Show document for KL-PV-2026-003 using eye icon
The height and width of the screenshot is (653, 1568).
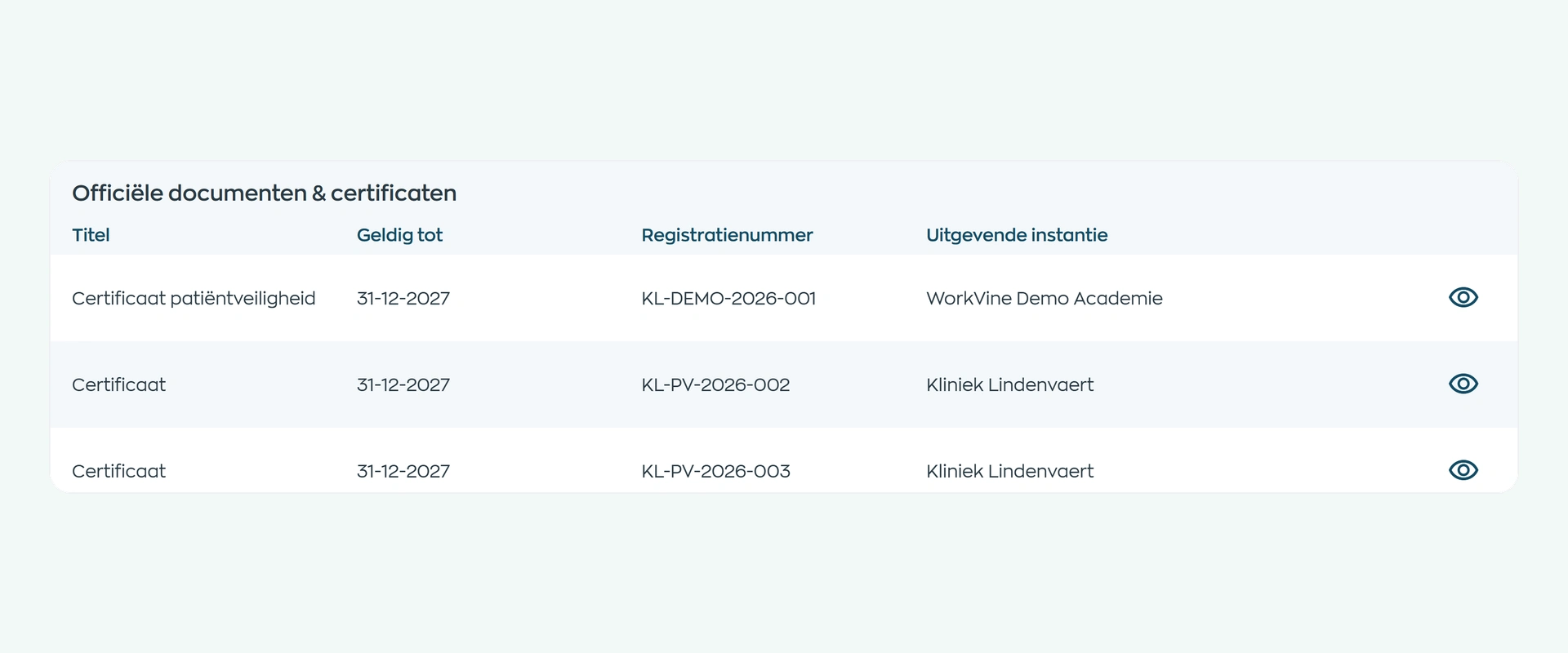point(1463,470)
